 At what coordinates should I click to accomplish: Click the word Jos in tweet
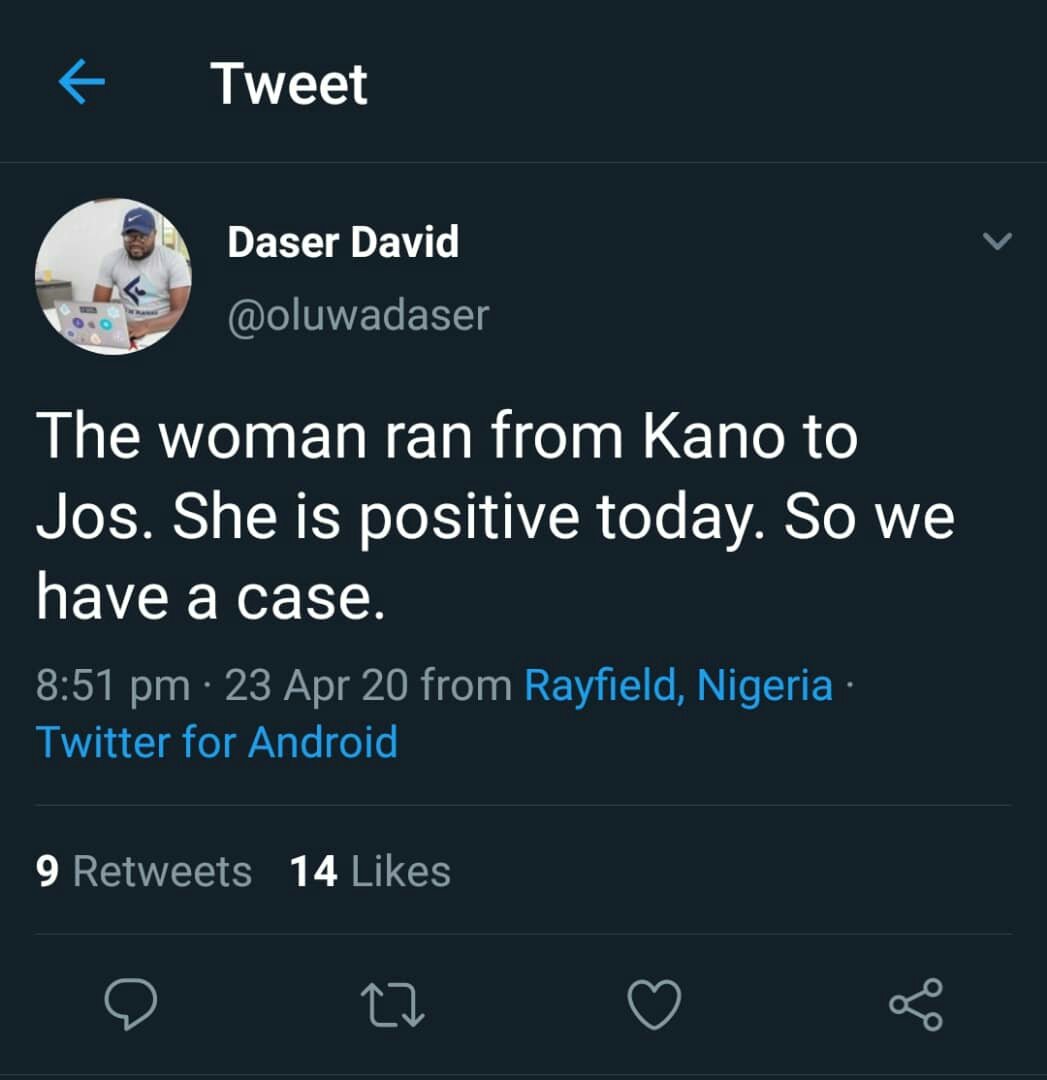92,517
